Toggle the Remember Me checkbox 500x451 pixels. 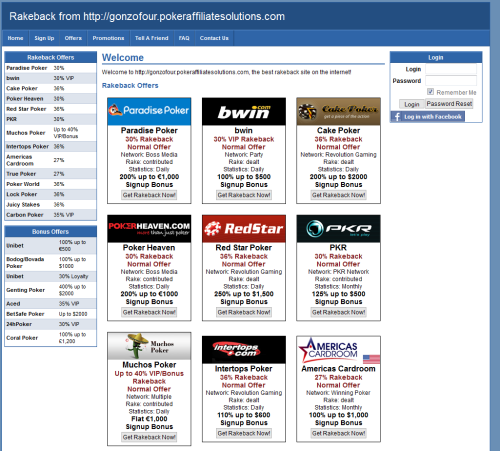coord(430,92)
